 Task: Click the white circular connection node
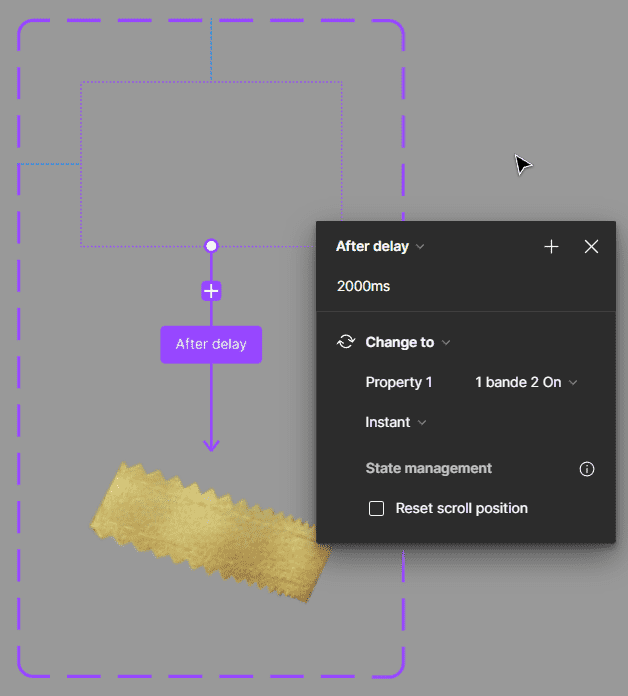click(211, 246)
